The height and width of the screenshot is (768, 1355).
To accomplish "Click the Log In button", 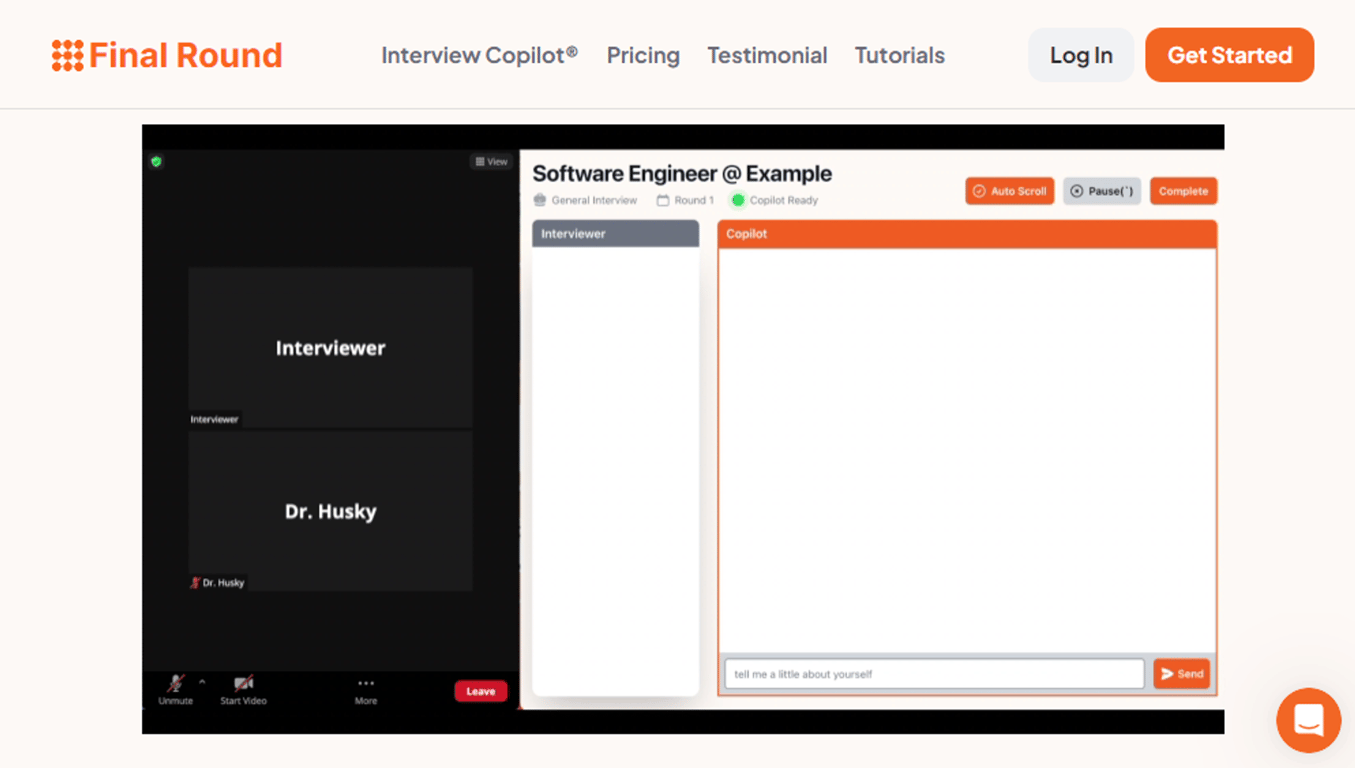I will 1081,55.
